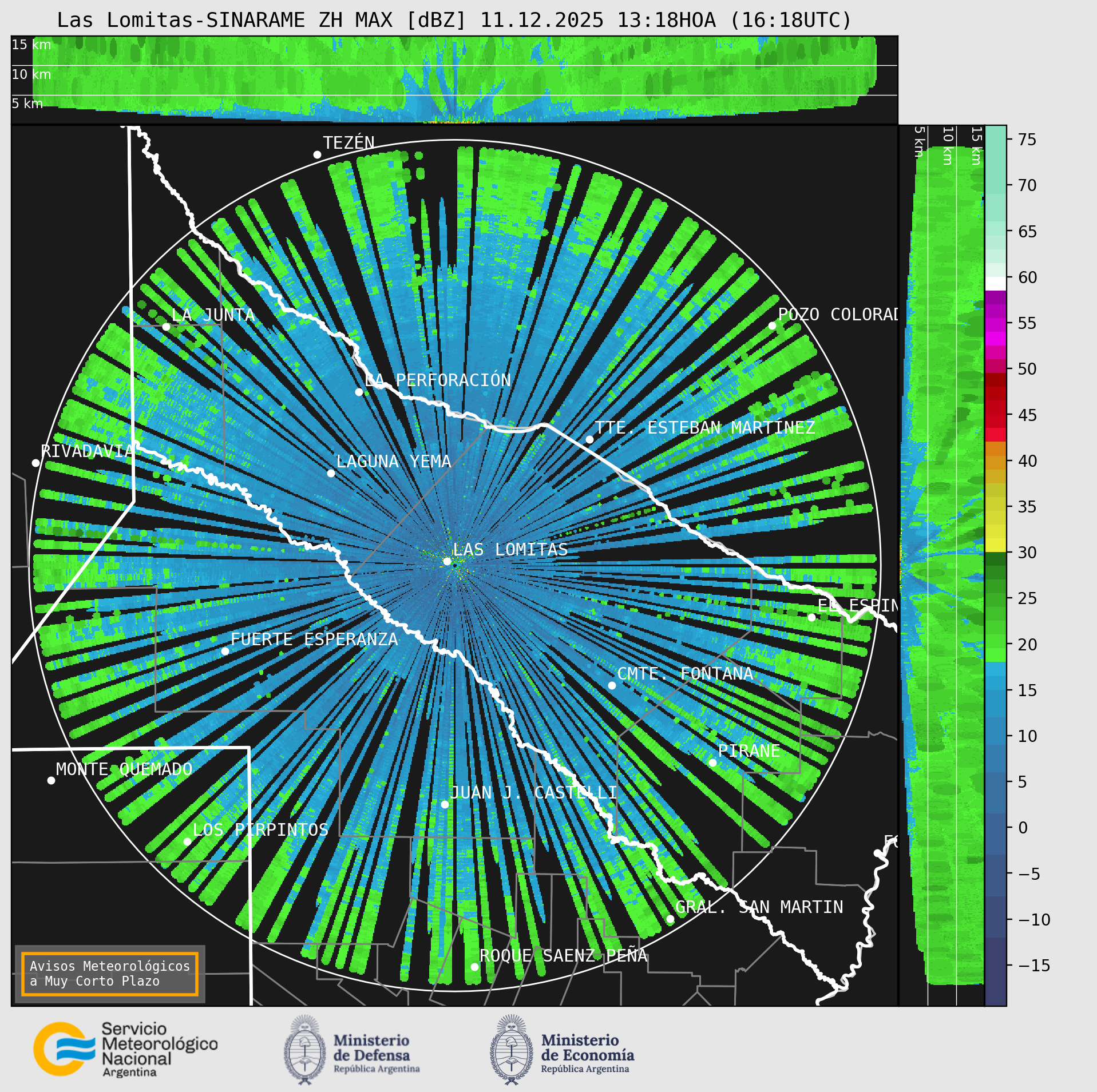This screenshot has height=1092, width=1097.
Task: Click the white 60 dBZ color swatch
Action: coord(995,284)
